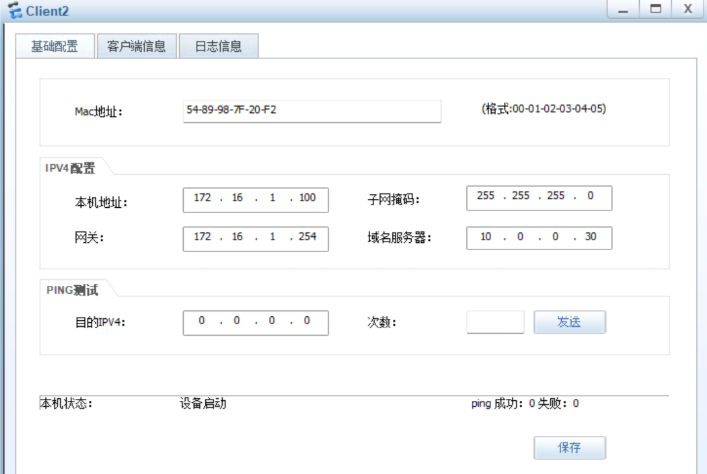Screen dimensions: 707x474
Task: Click the 发送 button
Action: 569,322
